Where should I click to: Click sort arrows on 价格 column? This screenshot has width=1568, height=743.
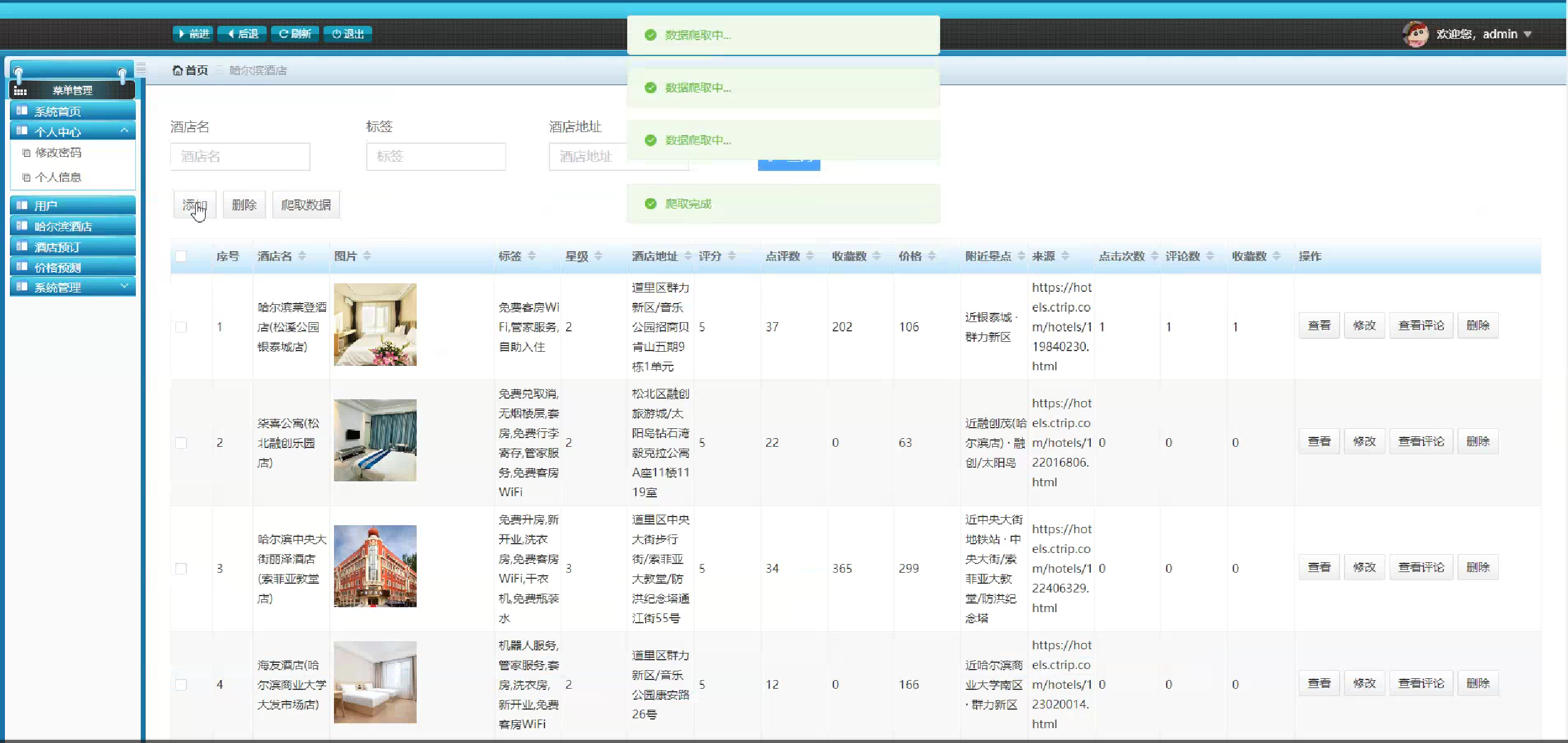pos(932,256)
